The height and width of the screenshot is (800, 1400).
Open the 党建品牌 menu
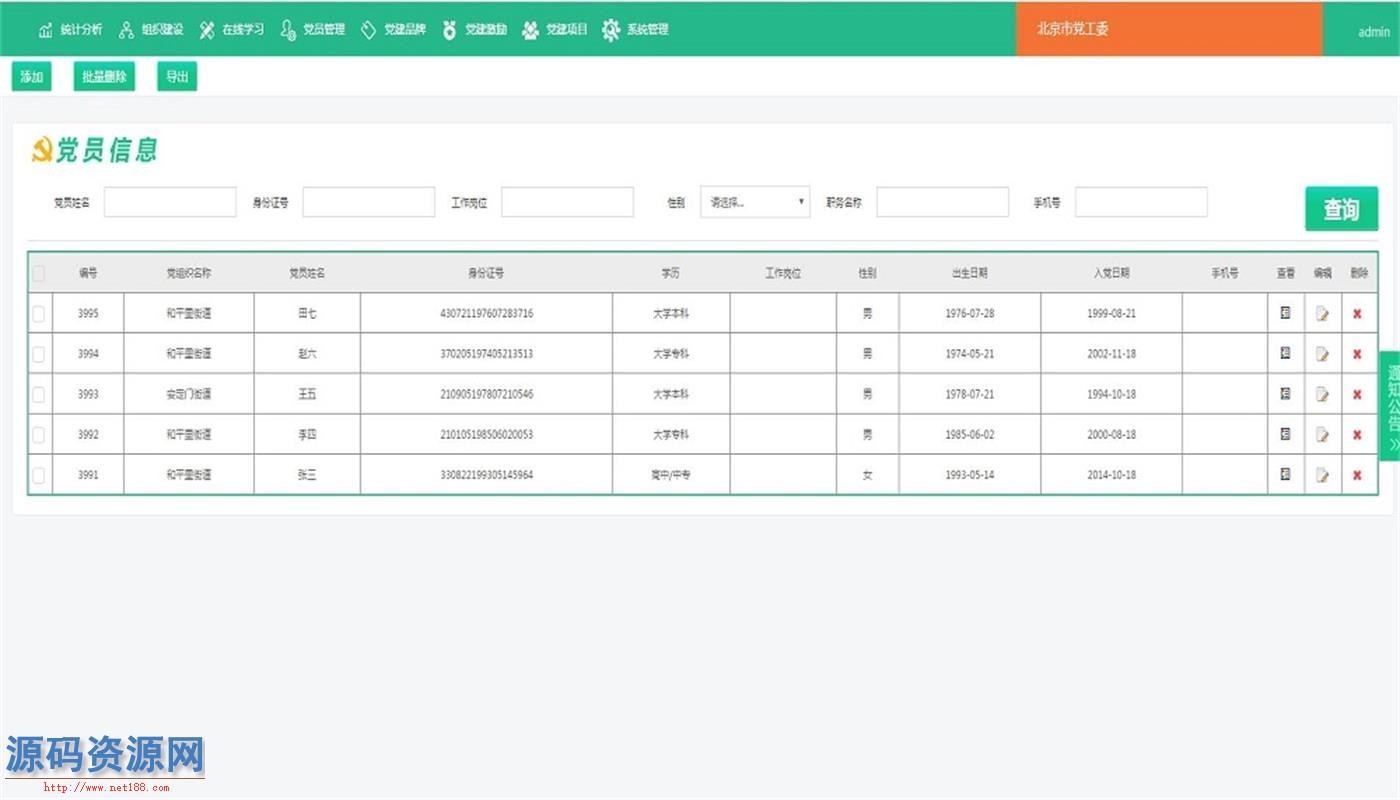point(394,30)
